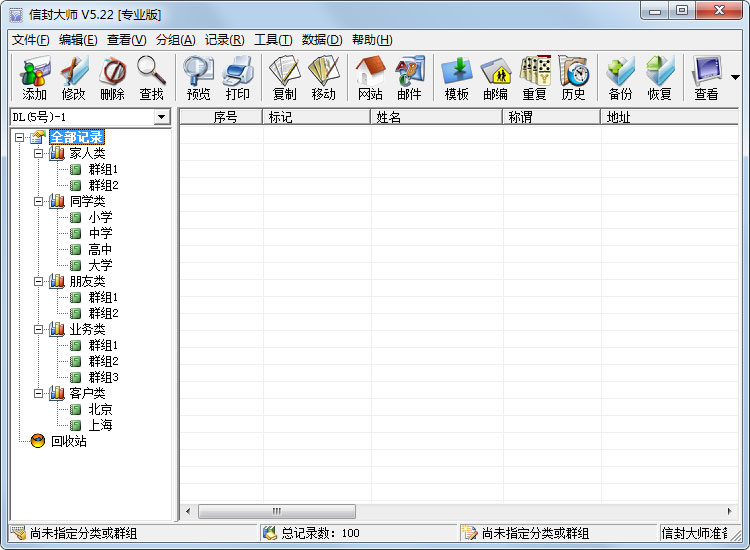This screenshot has height=550, width=750.
Task: Open the 查找 (Find) magnifier tool
Action: click(151, 78)
